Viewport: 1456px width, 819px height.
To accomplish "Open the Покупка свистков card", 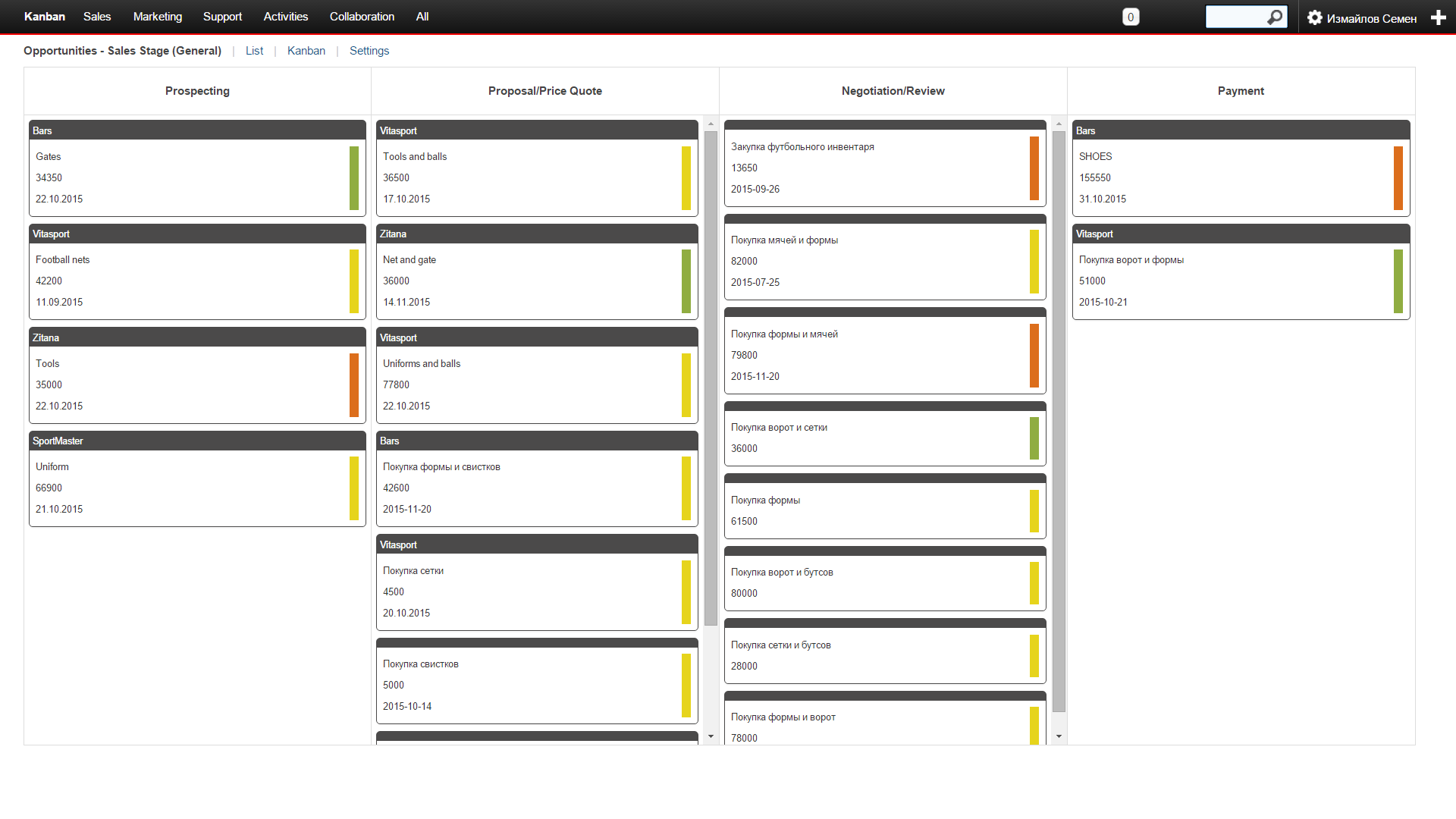I will [537, 681].
